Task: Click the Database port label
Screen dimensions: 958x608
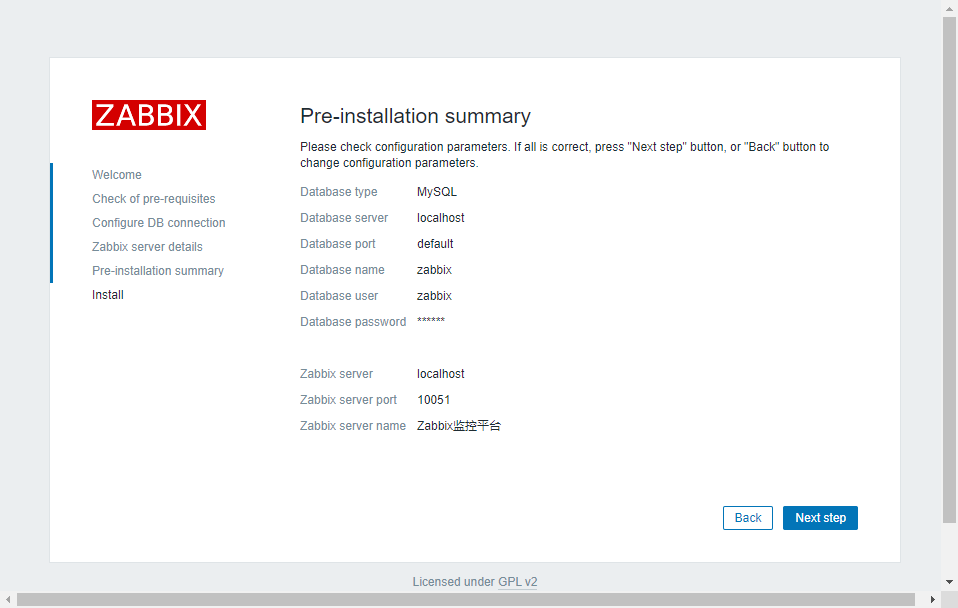Action: 338,244
